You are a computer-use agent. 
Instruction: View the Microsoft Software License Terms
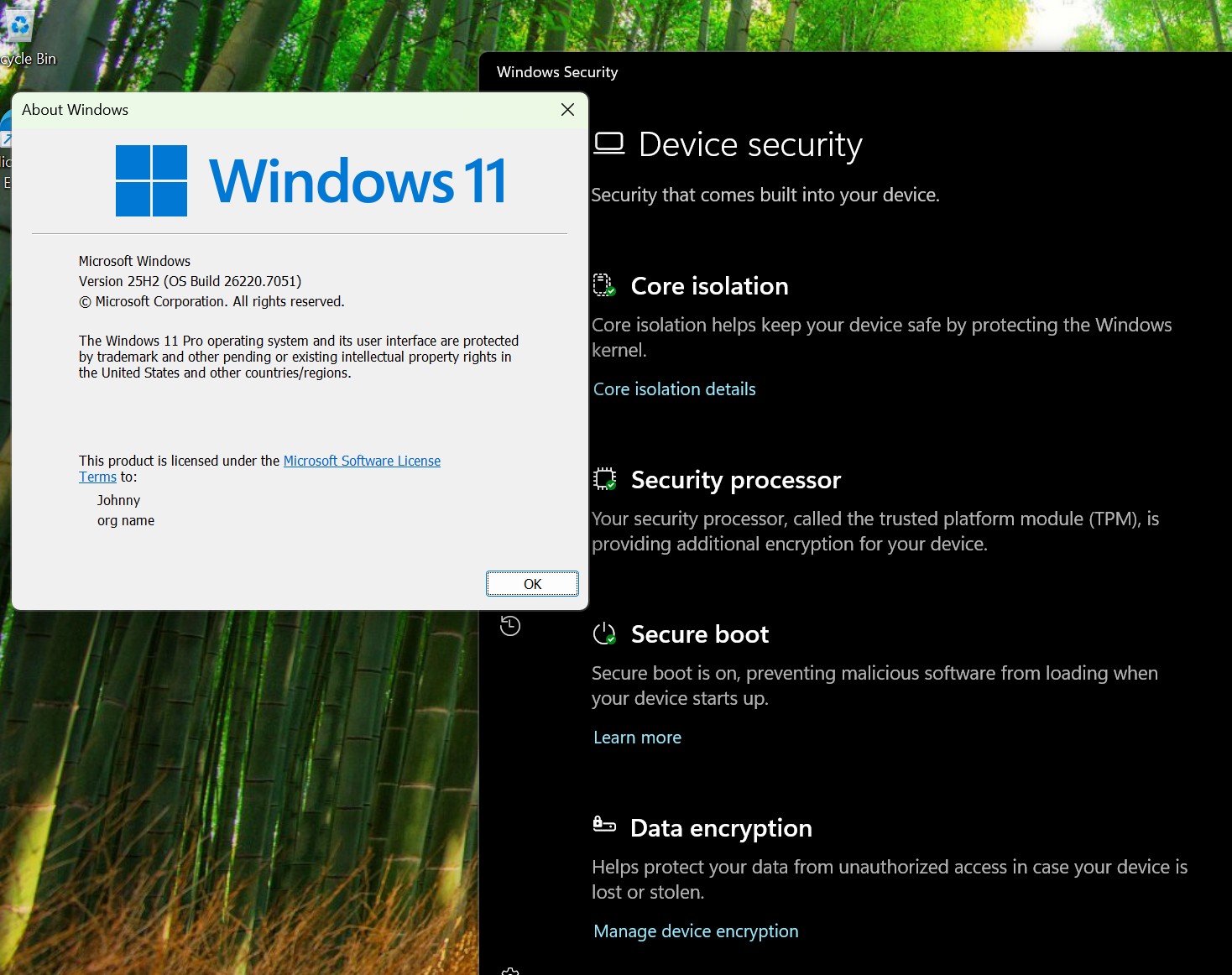(362, 461)
